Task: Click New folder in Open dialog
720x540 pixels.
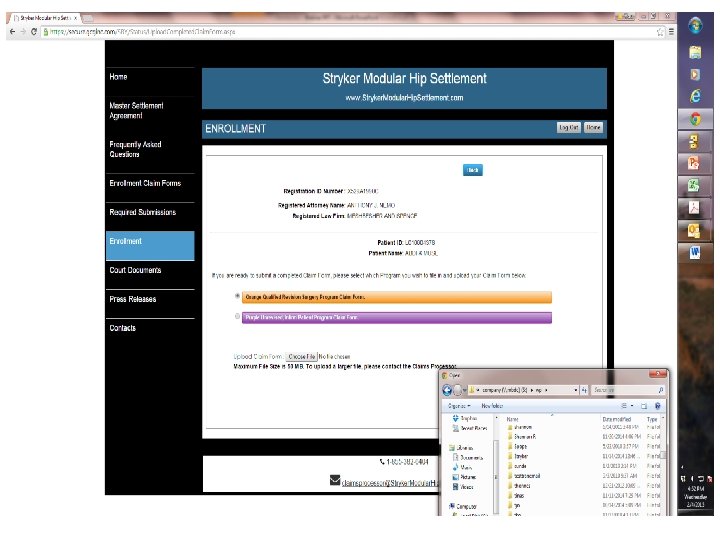Action: point(492,406)
